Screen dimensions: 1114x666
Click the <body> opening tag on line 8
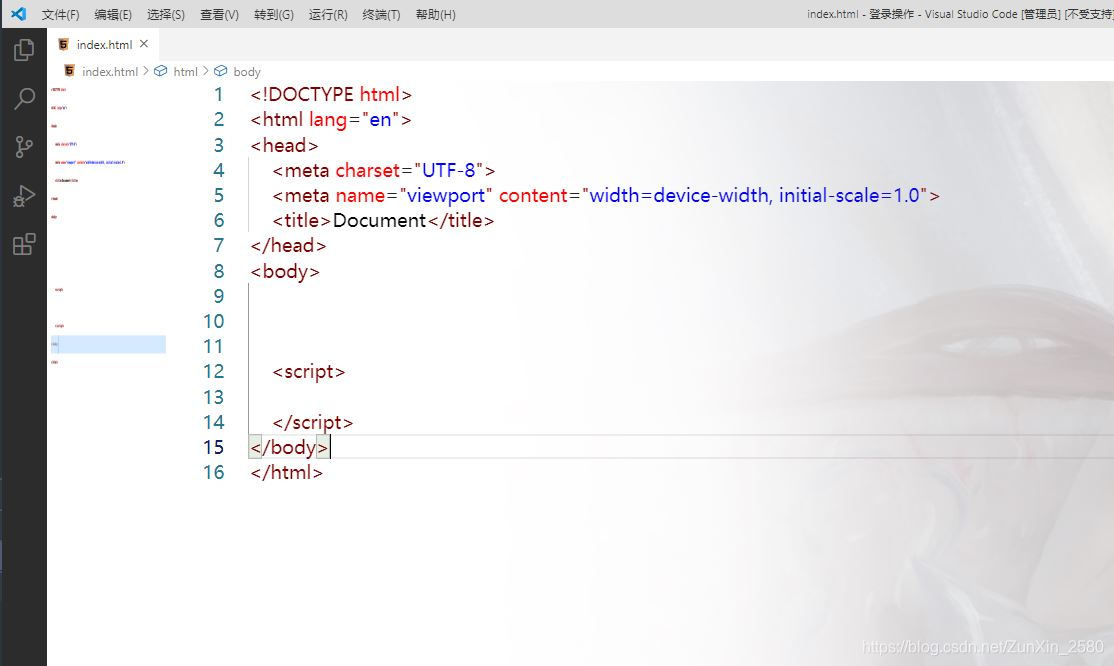click(285, 272)
